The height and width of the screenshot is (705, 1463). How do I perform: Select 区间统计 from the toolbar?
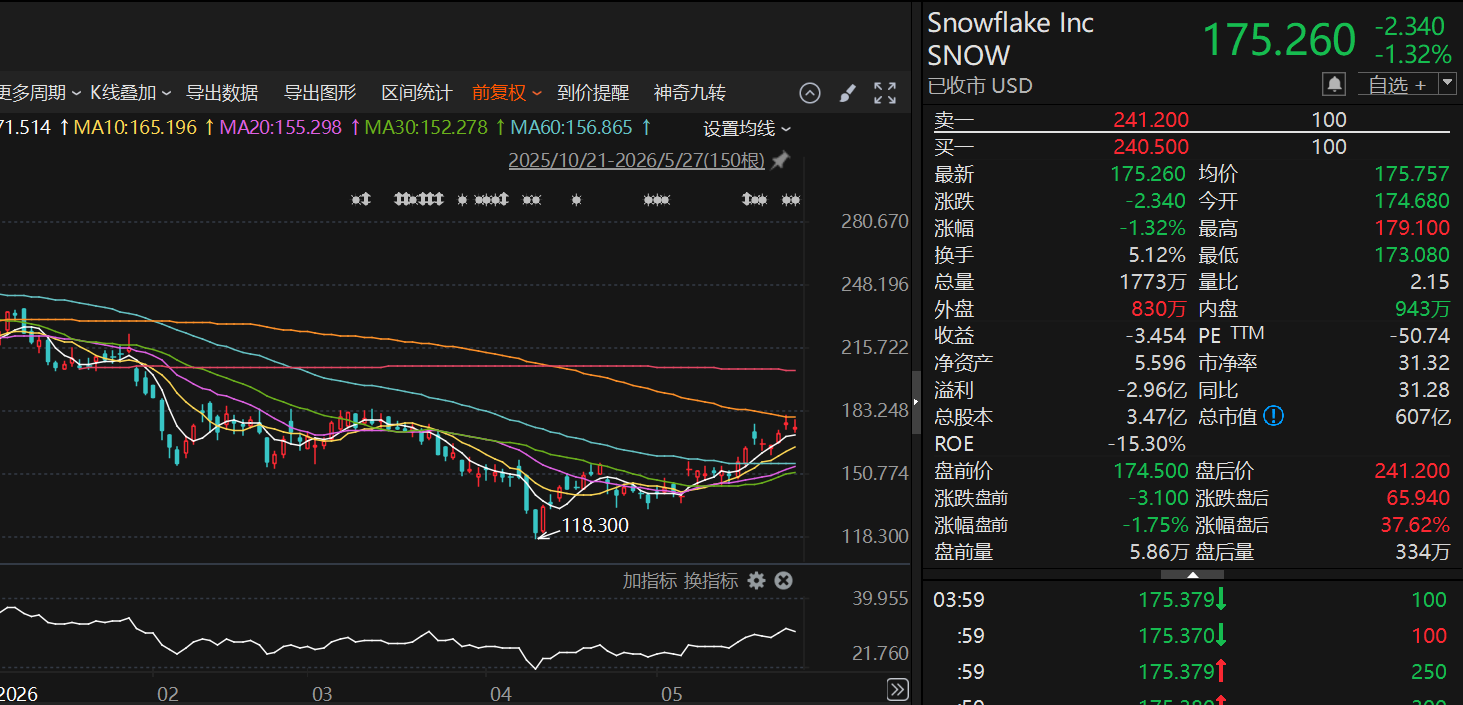tap(417, 93)
